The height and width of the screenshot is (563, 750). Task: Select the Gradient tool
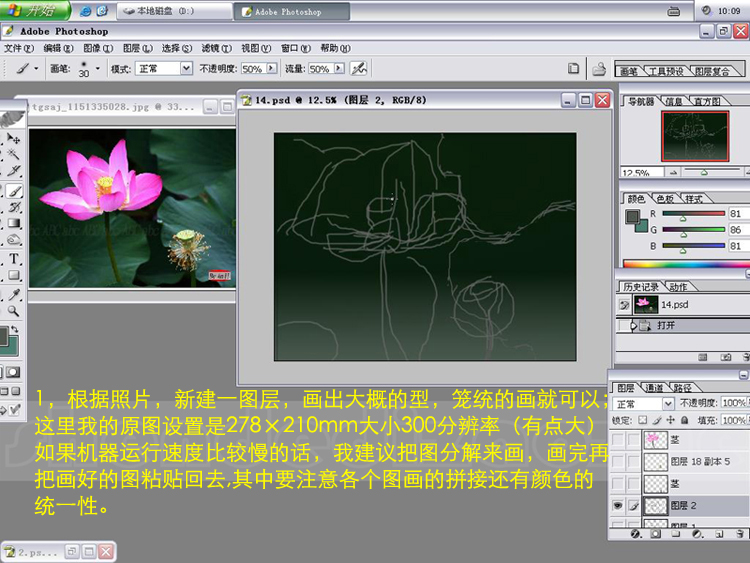click(x=14, y=223)
